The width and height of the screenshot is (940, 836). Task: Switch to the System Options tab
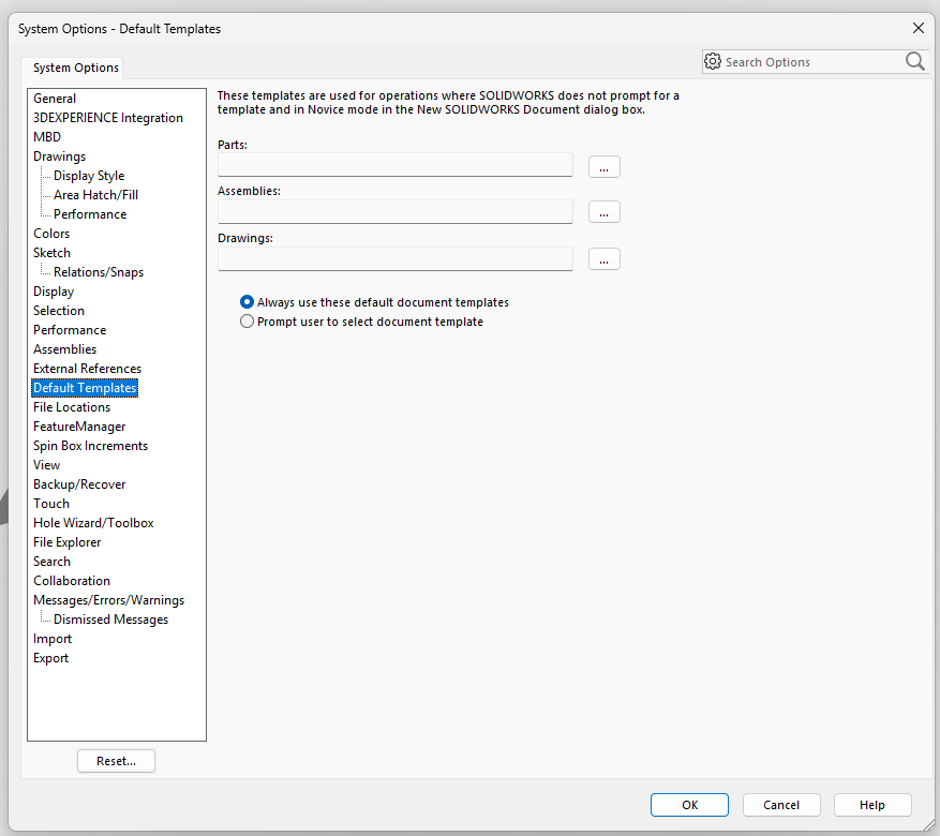click(x=76, y=67)
